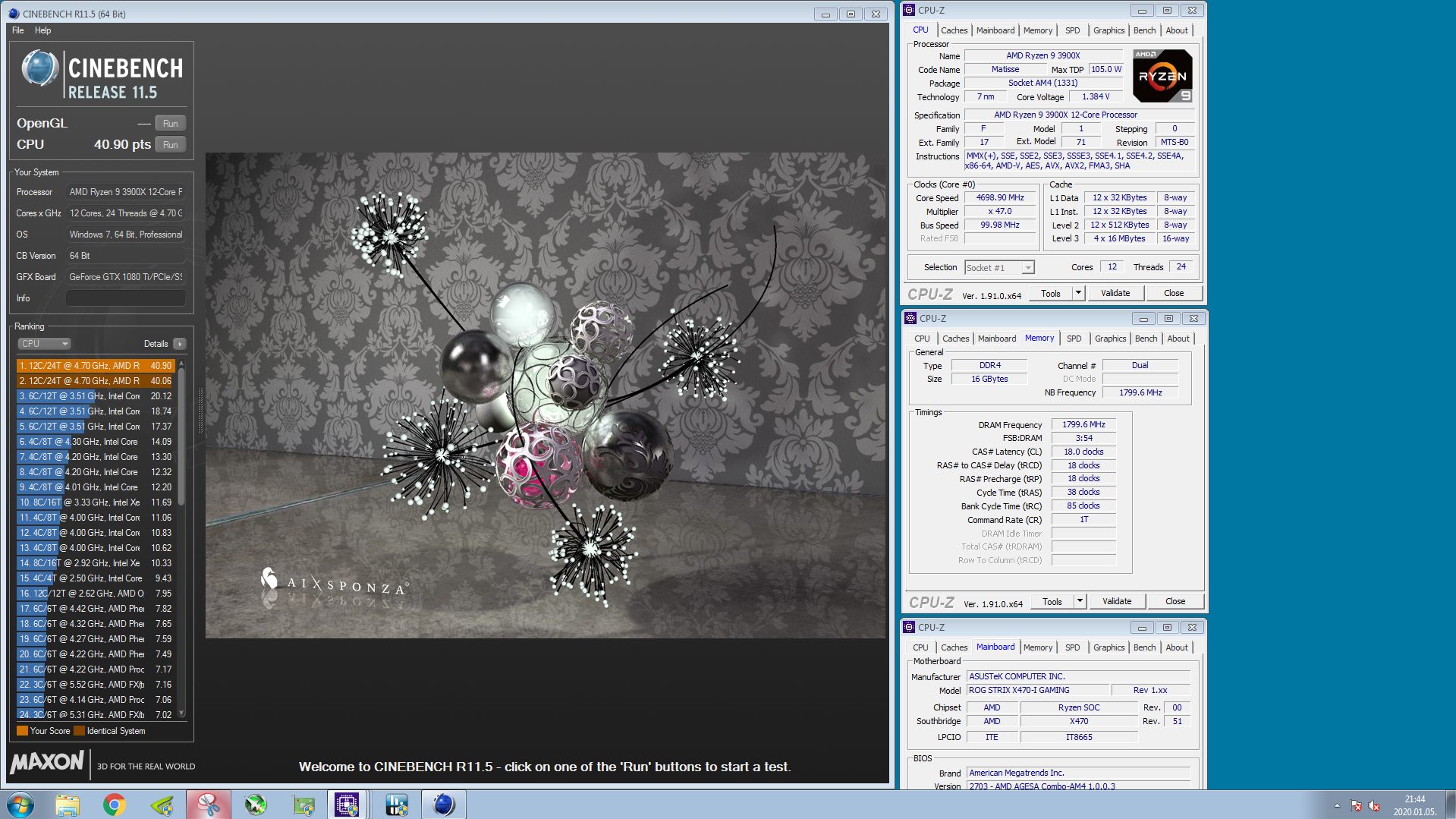Image resolution: width=1456 pixels, height=819 pixels.
Task: Expand the Tools arrow in CPU-Z CPU window
Action: tap(1077, 293)
